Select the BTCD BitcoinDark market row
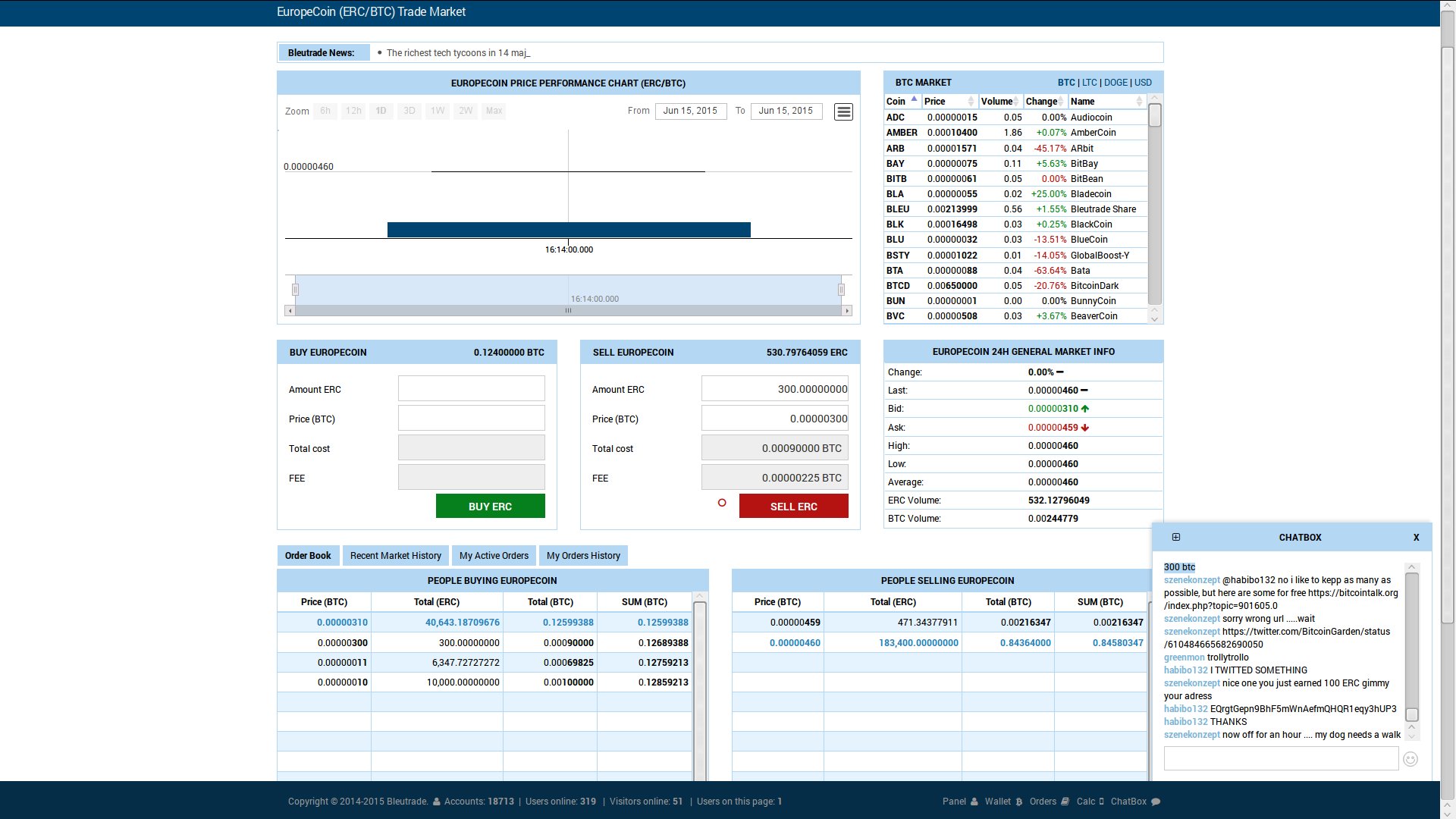Image resolution: width=1456 pixels, height=819 pixels. pyautogui.click(x=1015, y=286)
